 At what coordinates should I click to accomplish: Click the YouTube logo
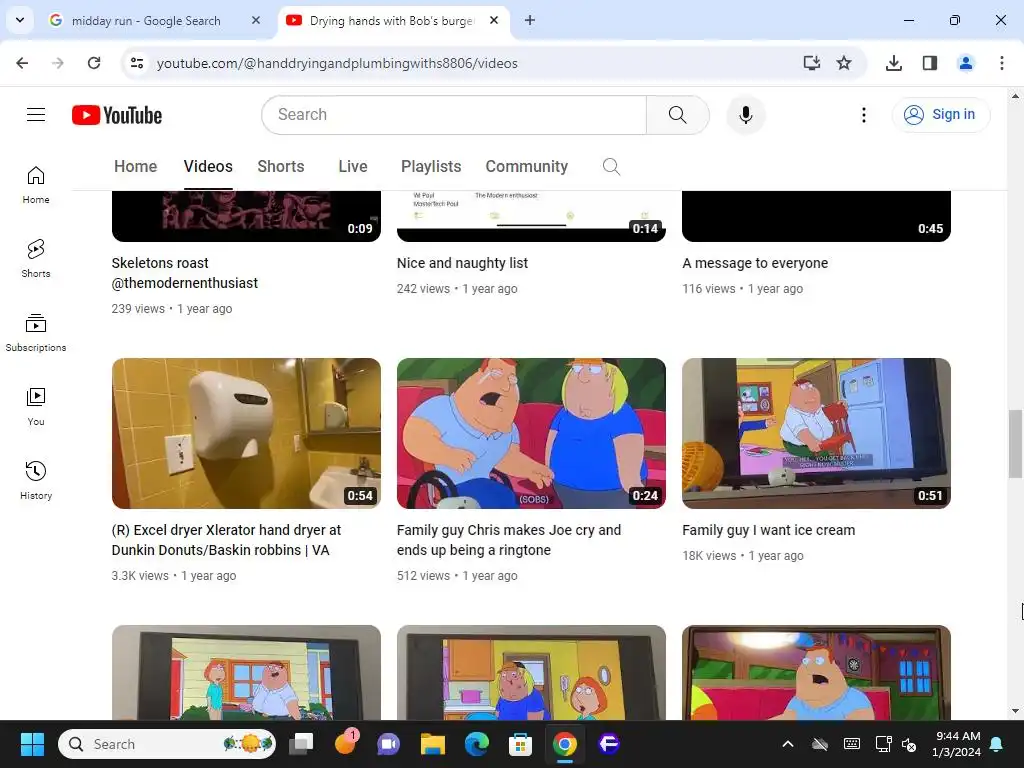point(117,115)
